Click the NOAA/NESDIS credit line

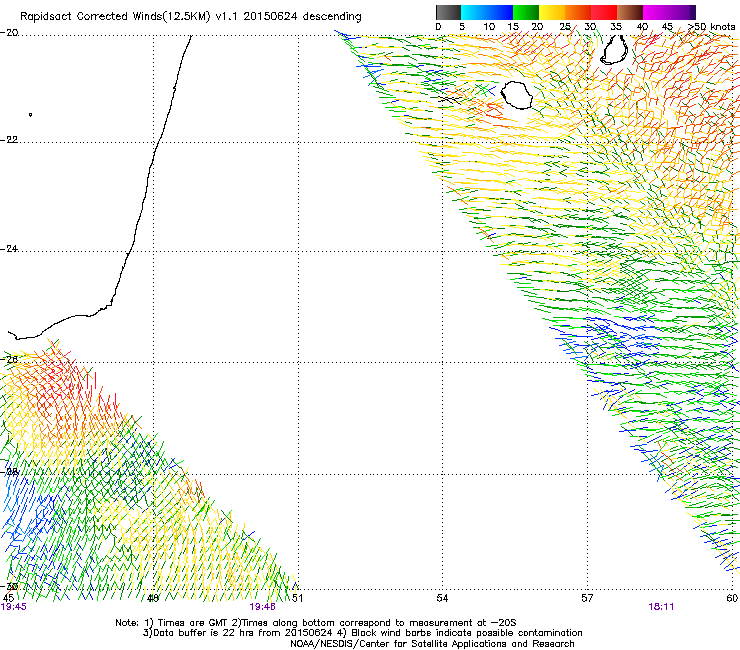pyautogui.click(x=432, y=644)
